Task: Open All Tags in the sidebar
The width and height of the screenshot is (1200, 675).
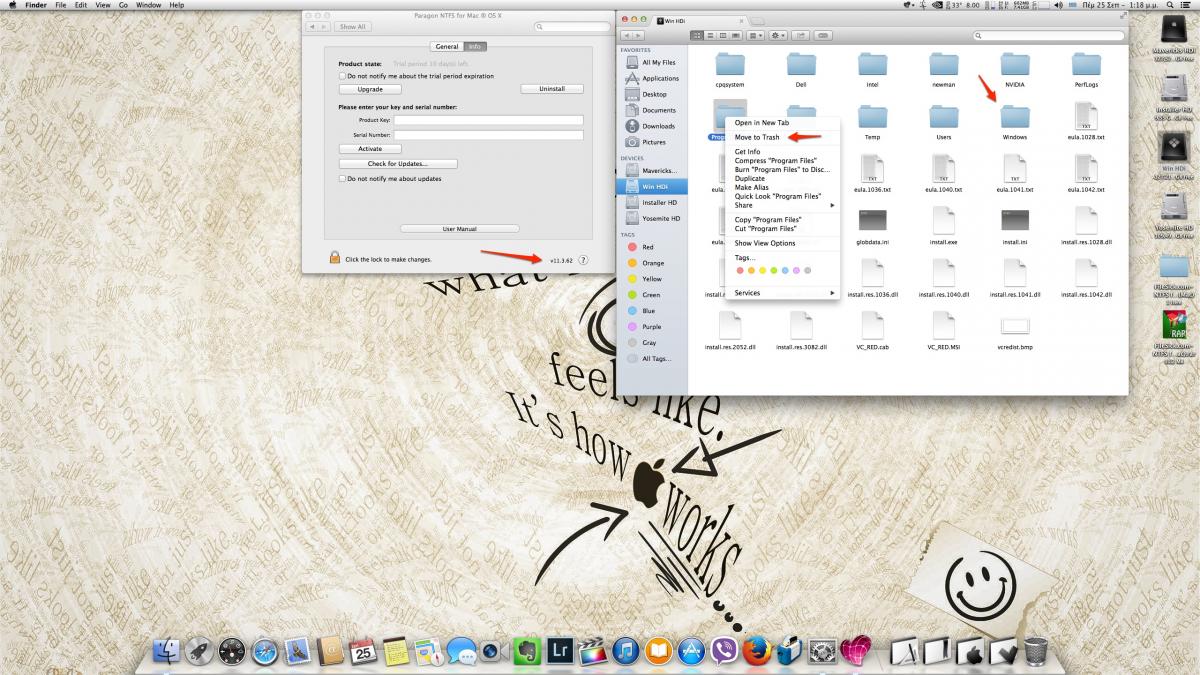Action: pos(650,358)
